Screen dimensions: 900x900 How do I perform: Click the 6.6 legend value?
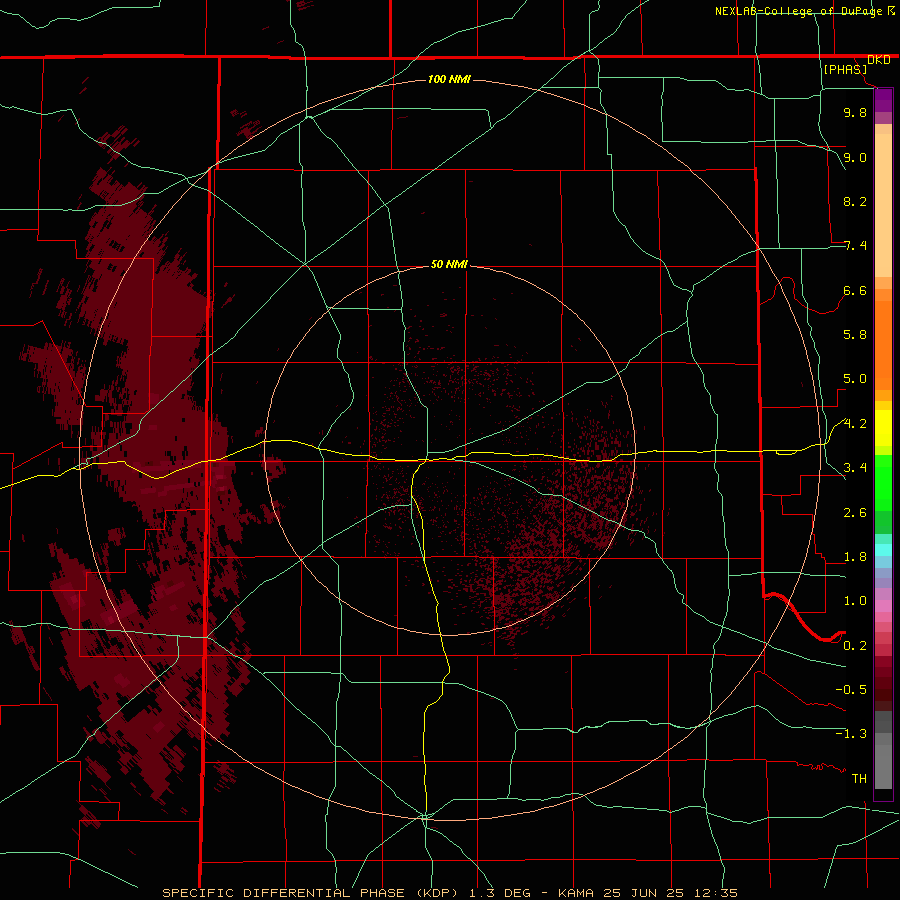[855, 290]
